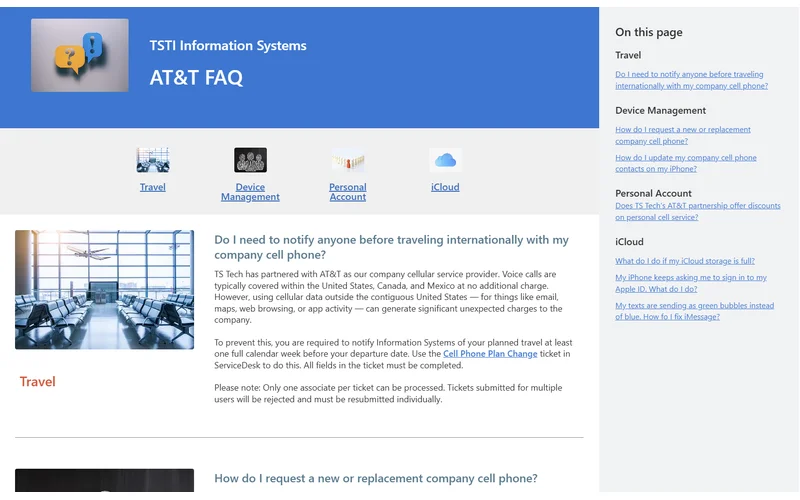Screen dimensions: 800x500
Task: Click the 'iCloud' sidebar heading
Action: 629,242
